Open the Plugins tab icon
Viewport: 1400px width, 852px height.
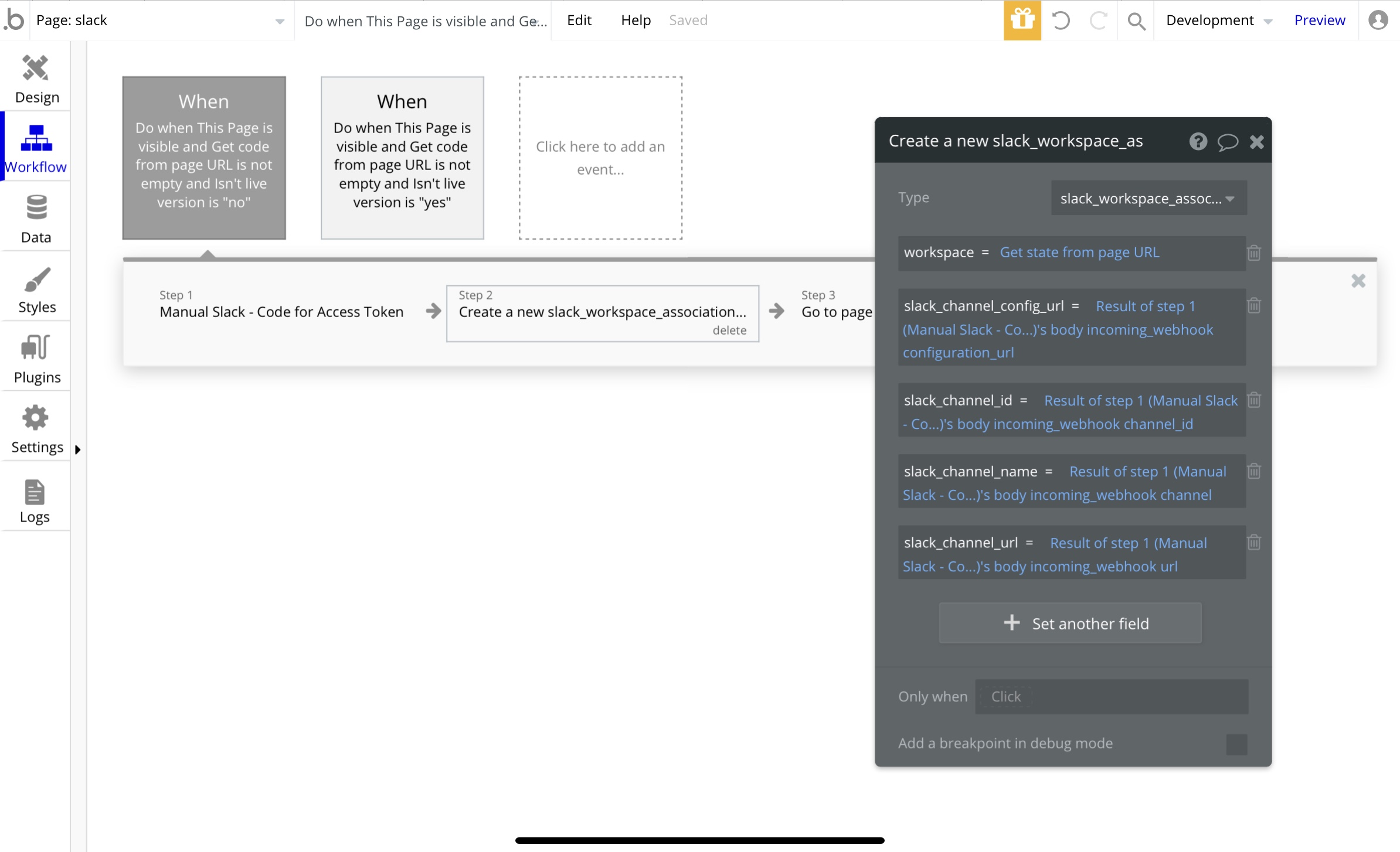[36, 347]
